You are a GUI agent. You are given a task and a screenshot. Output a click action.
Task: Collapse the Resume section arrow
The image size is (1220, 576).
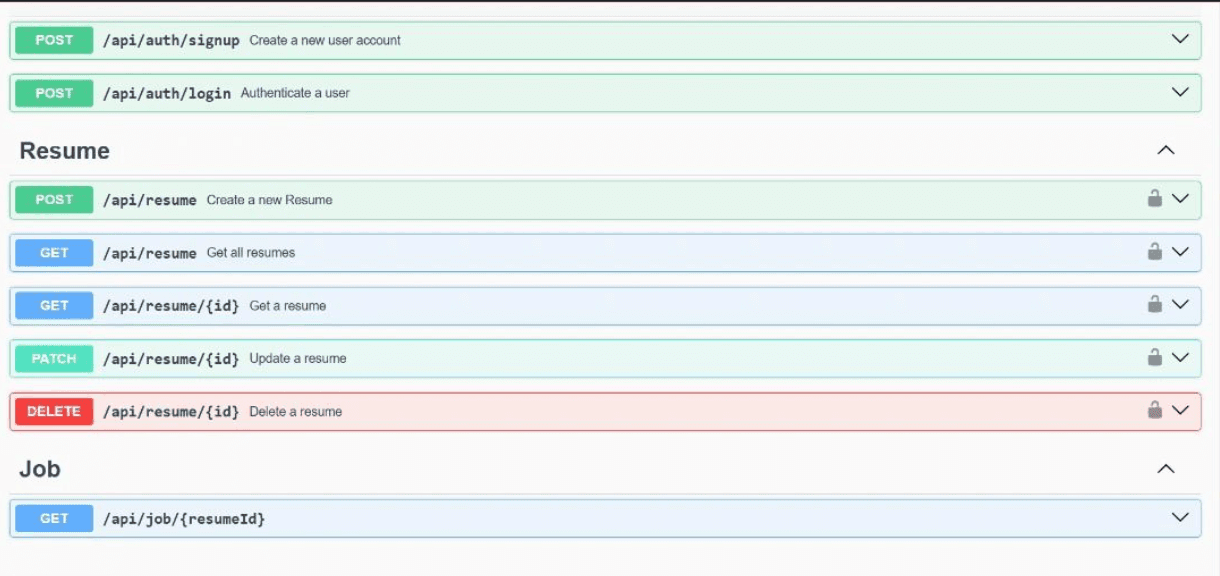[x=1165, y=151]
